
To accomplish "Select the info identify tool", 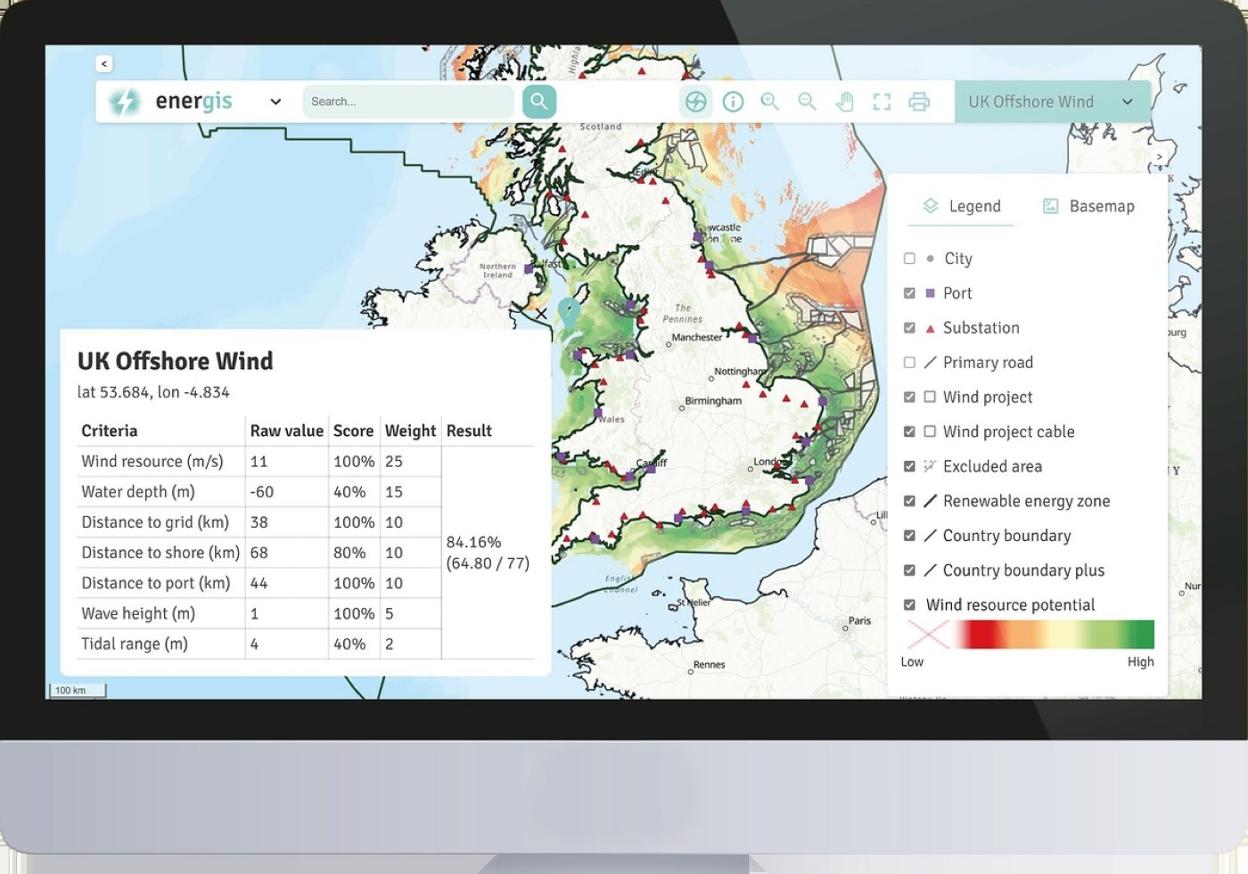I will pyautogui.click(x=733, y=102).
